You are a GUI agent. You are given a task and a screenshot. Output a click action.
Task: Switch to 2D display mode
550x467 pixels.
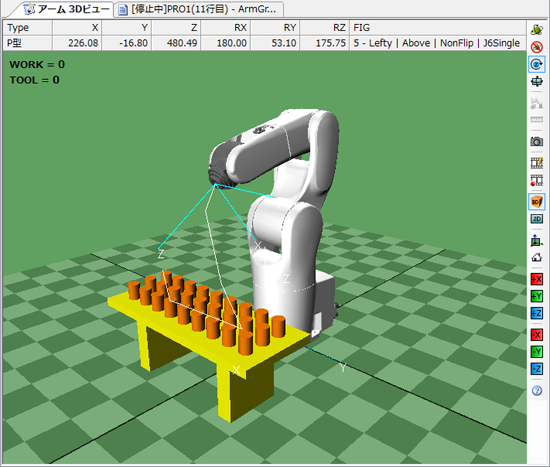(x=537, y=219)
